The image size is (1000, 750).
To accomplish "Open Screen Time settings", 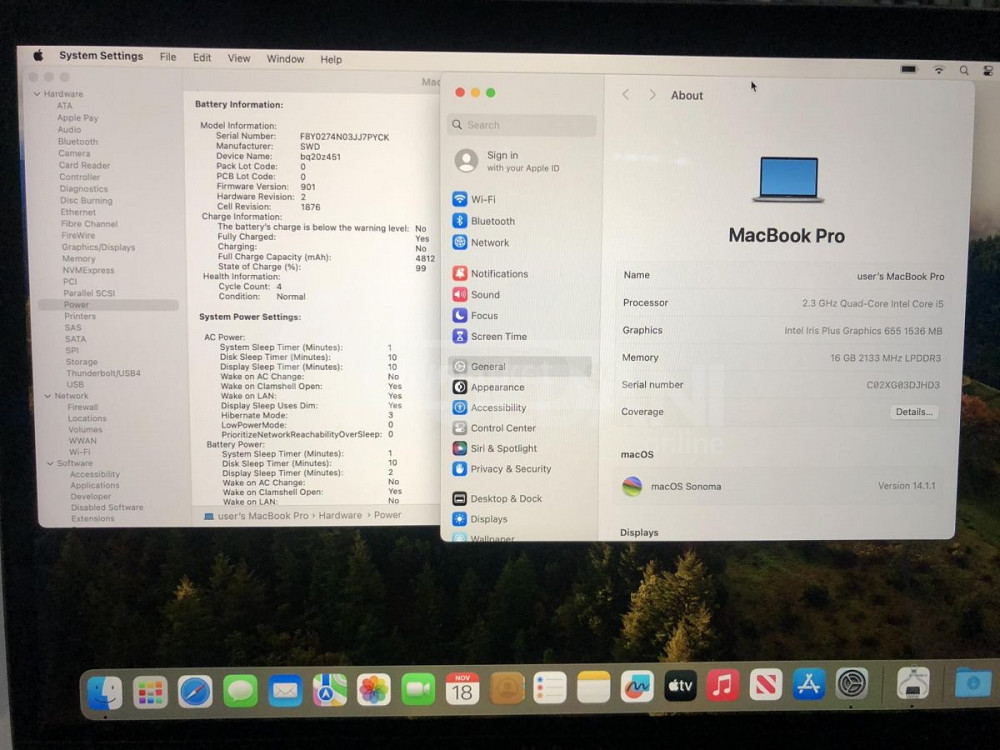I will coord(498,337).
